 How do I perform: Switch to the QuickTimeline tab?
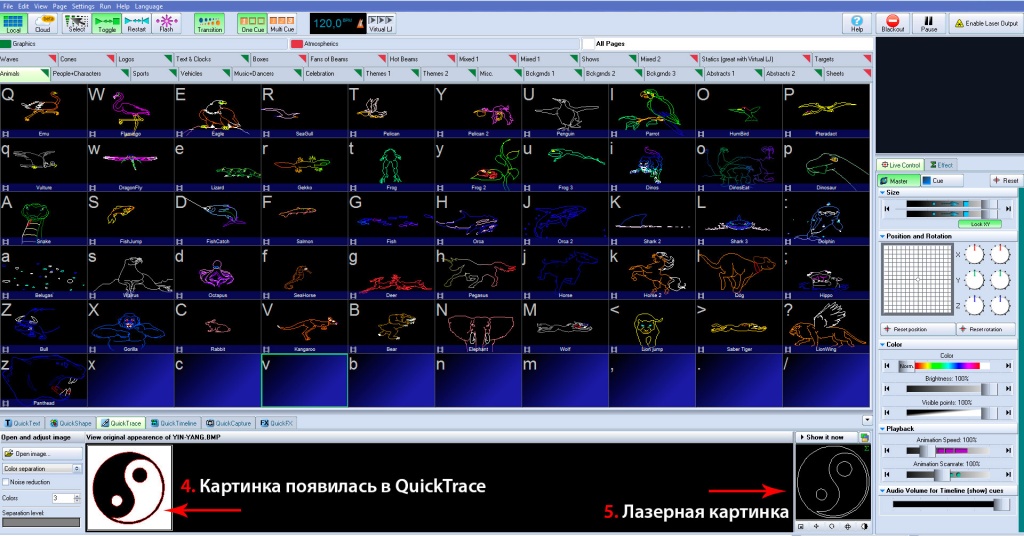coord(174,423)
